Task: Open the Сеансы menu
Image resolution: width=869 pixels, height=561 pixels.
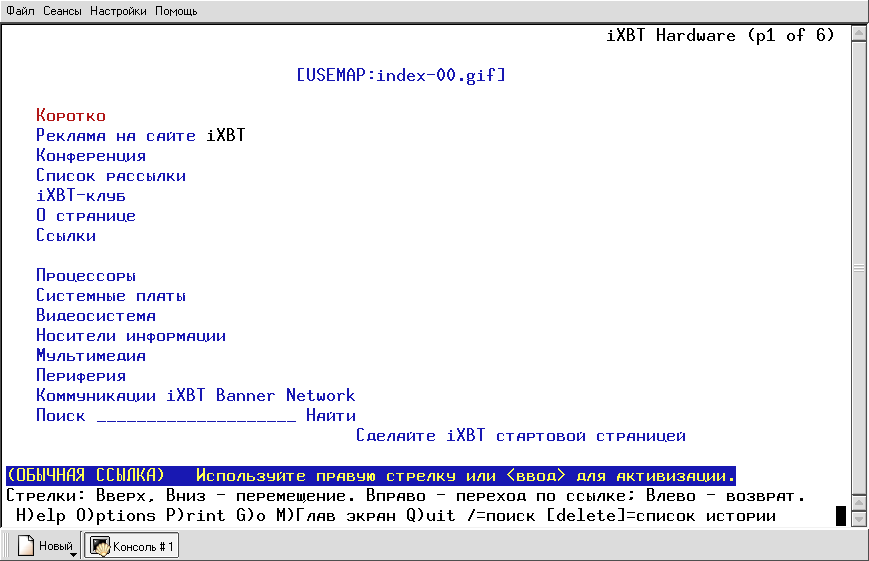Action: tap(62, 11)
